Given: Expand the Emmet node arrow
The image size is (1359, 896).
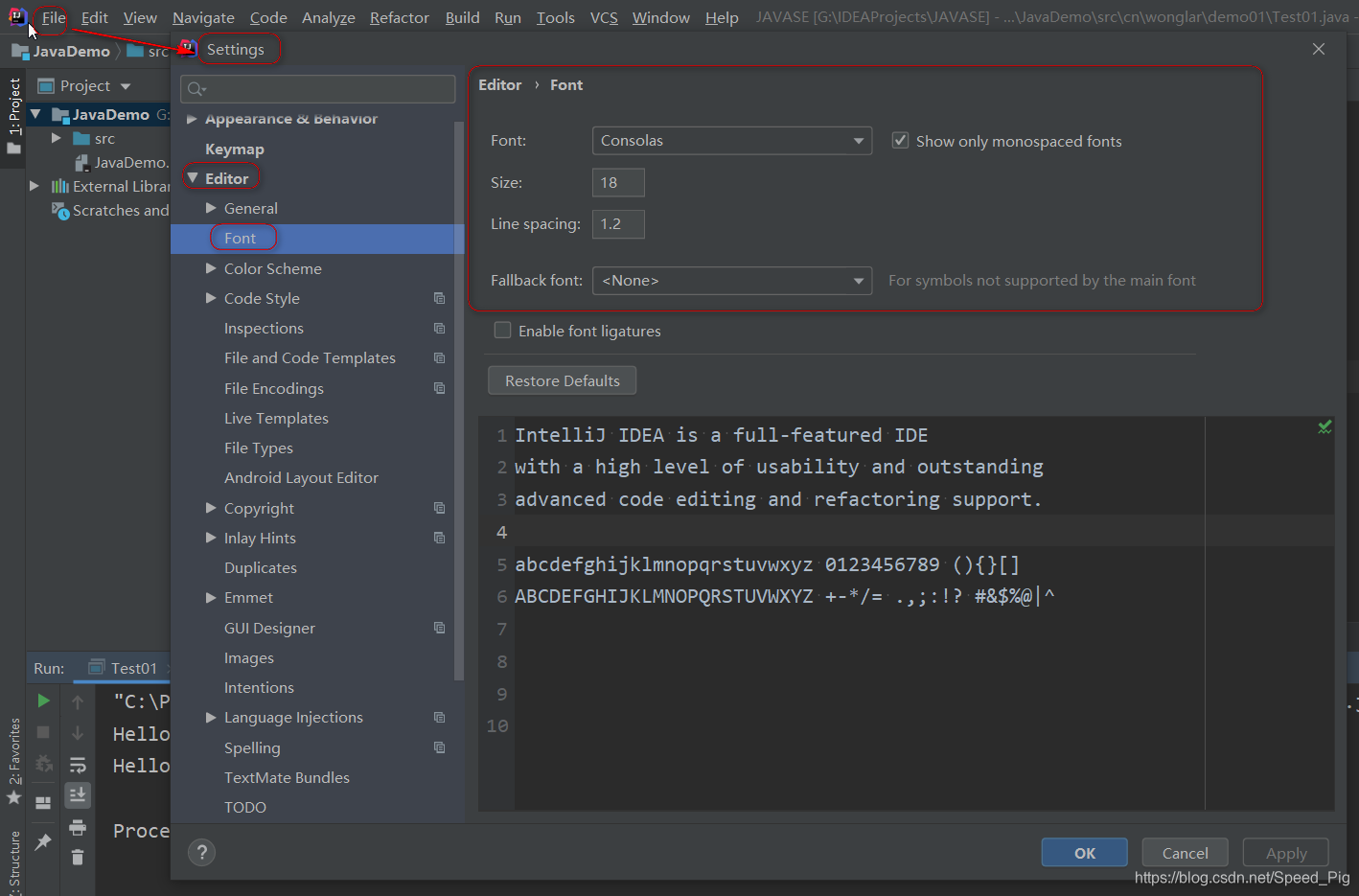Looking at the screenshot, I should pyautogui.click(x=211, y=597).
